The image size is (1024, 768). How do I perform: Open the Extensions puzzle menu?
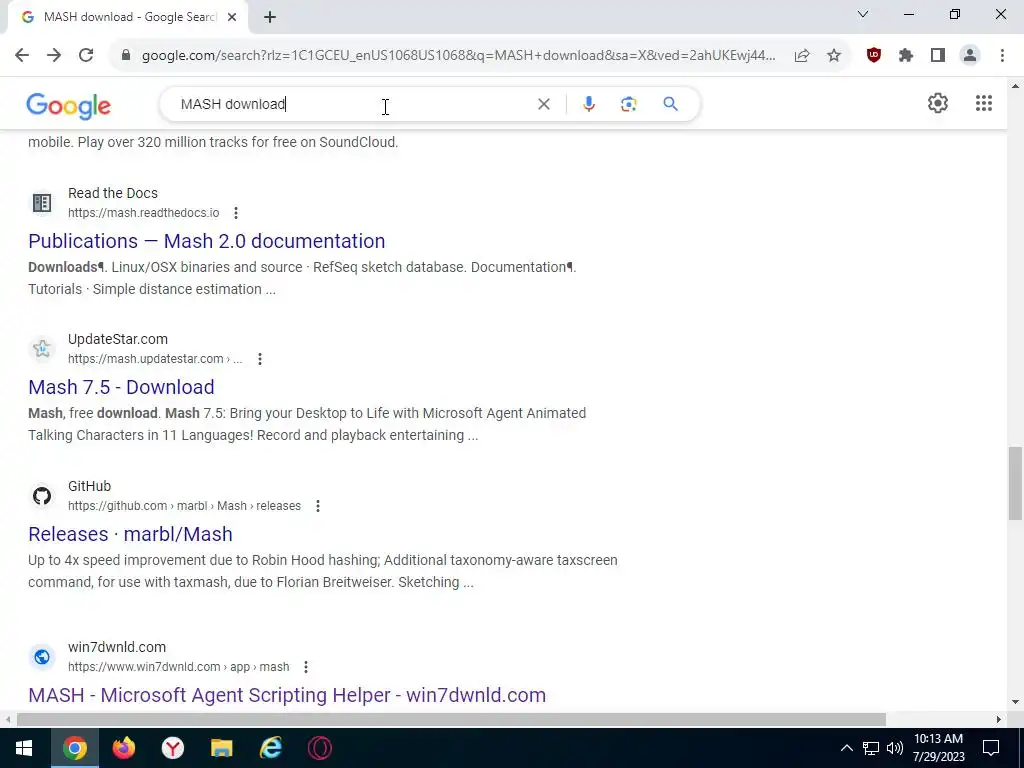tap(906, 56)
